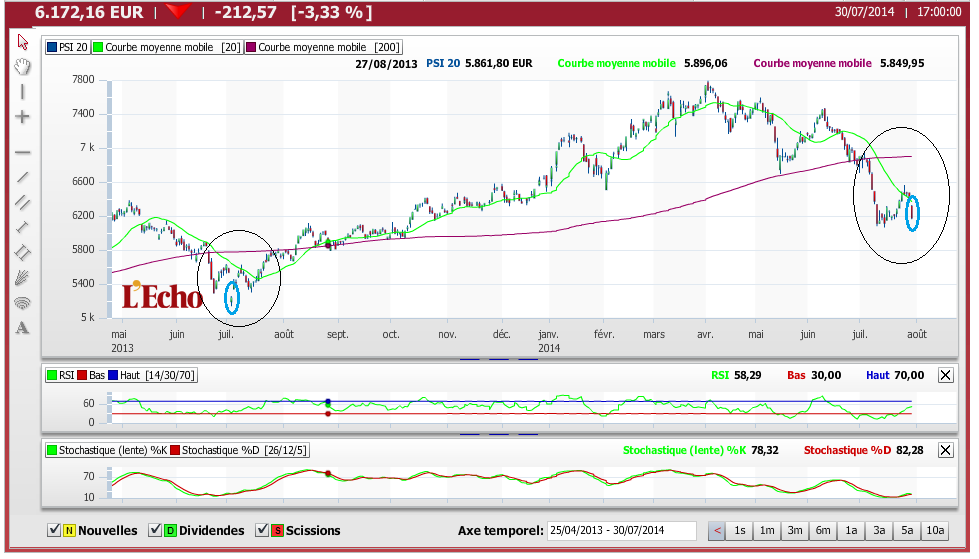The image size is (979, 559).
Task: Pick the crosshair plus tool
Action: tap(22, 117)
